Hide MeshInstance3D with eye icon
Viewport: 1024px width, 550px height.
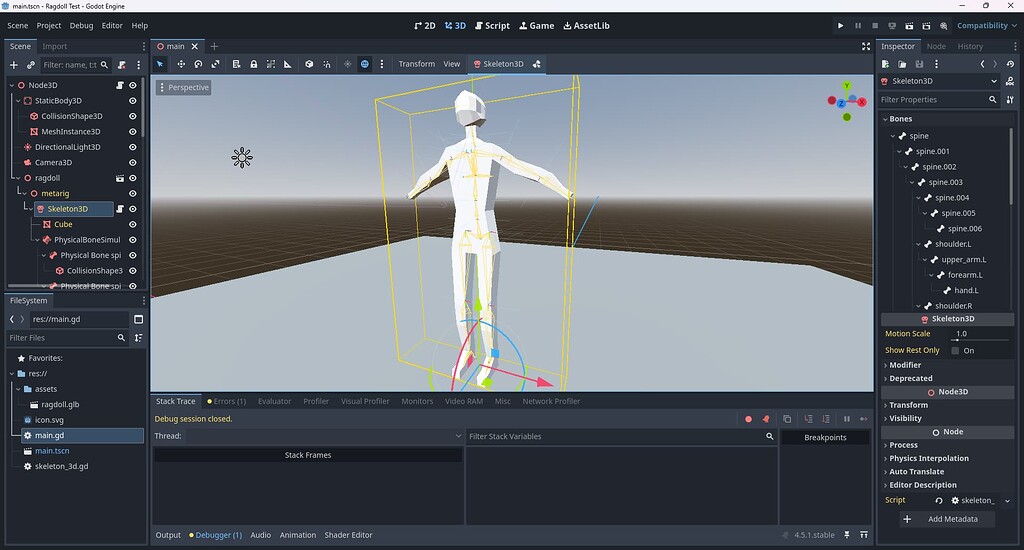pos(133,131)
